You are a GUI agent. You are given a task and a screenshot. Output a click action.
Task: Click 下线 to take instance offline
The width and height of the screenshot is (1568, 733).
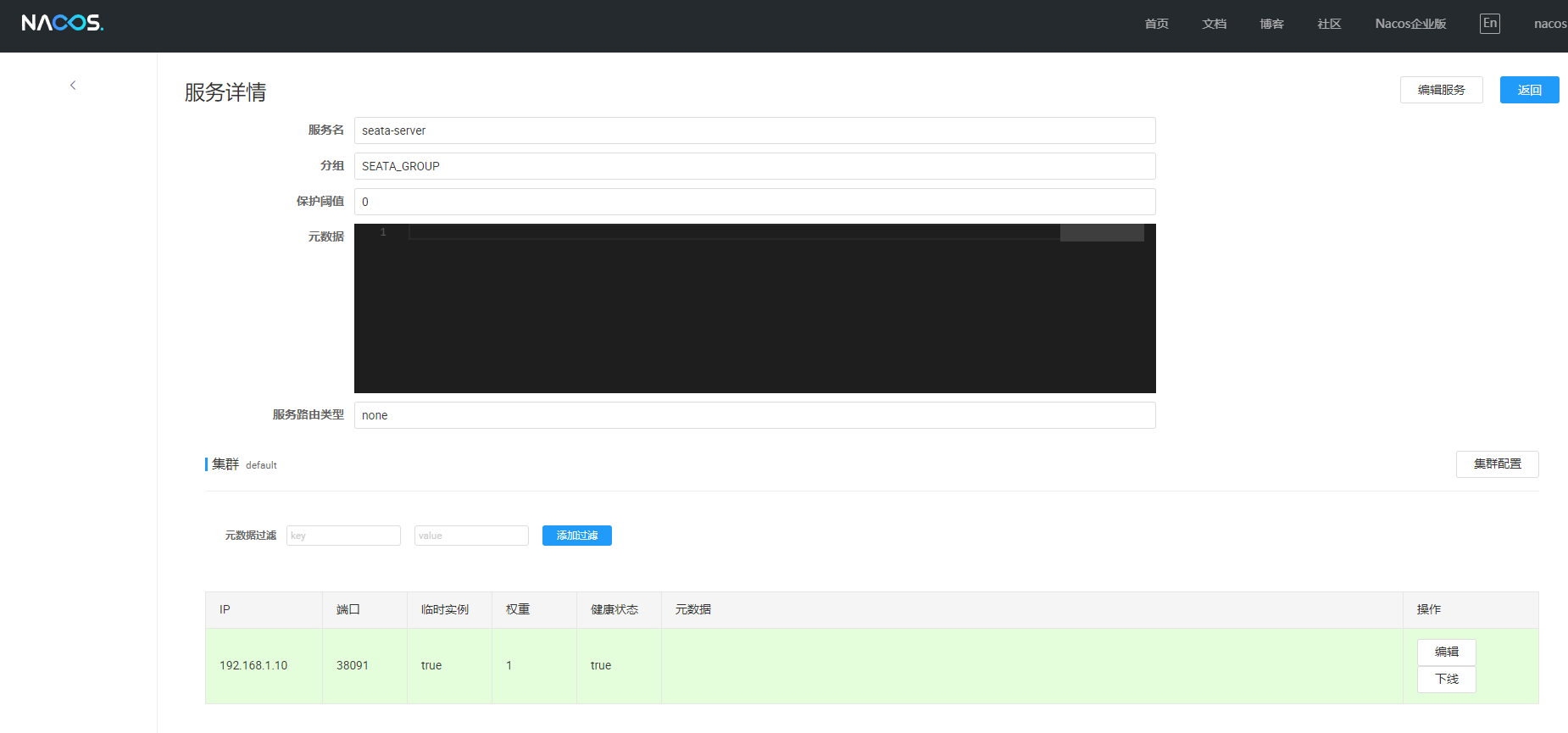click(x=1446, y=680)
